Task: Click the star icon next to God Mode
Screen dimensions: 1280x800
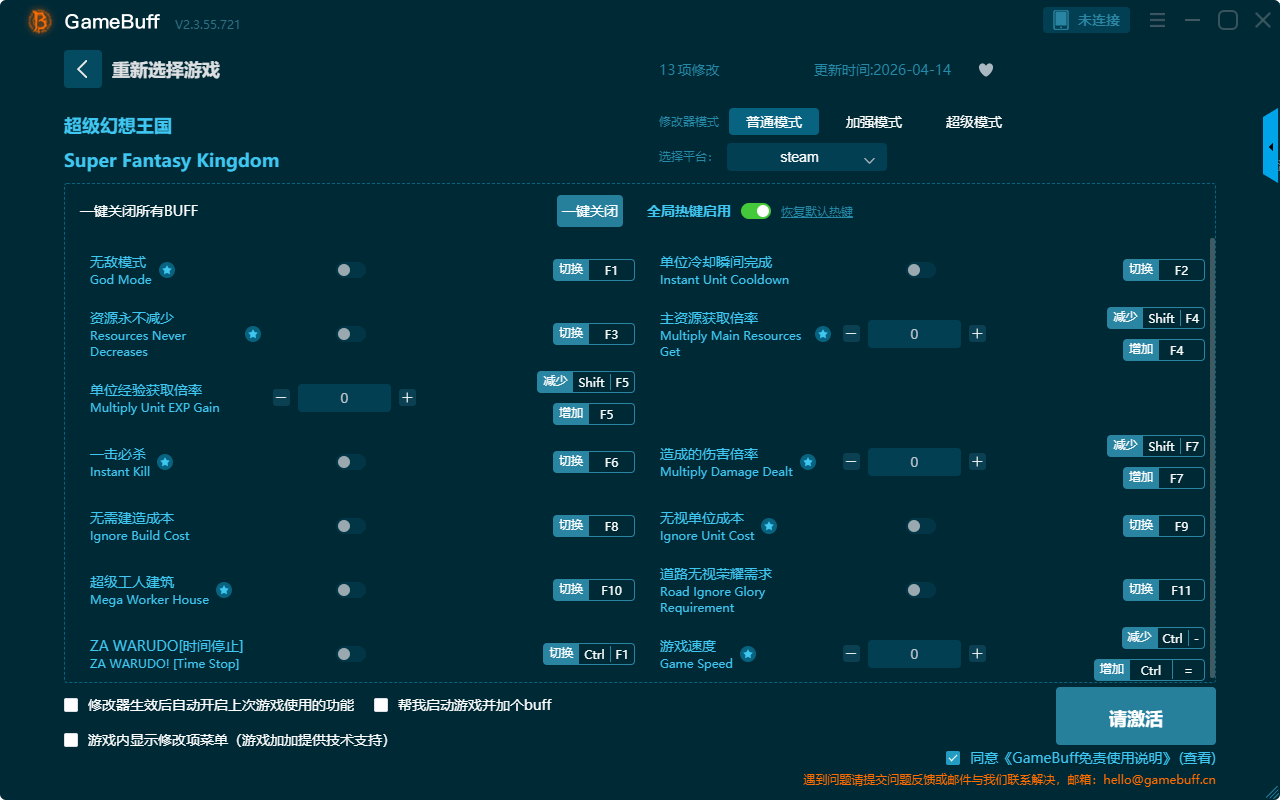Action: coord(167,270)
